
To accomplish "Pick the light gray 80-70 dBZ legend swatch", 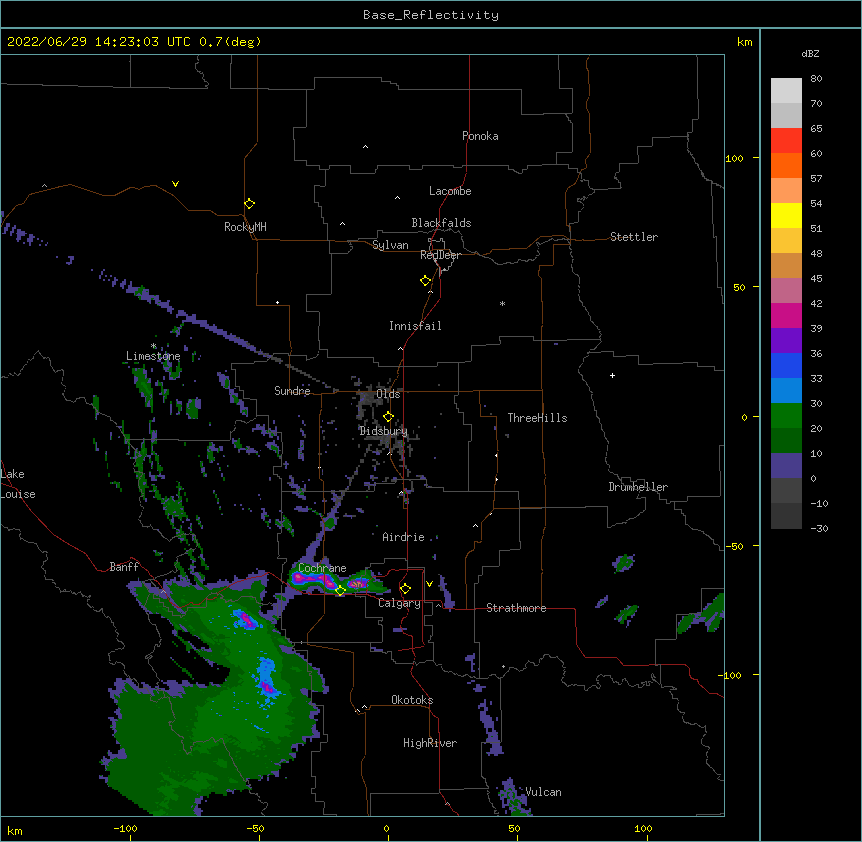I will click(x=786, y=91).
